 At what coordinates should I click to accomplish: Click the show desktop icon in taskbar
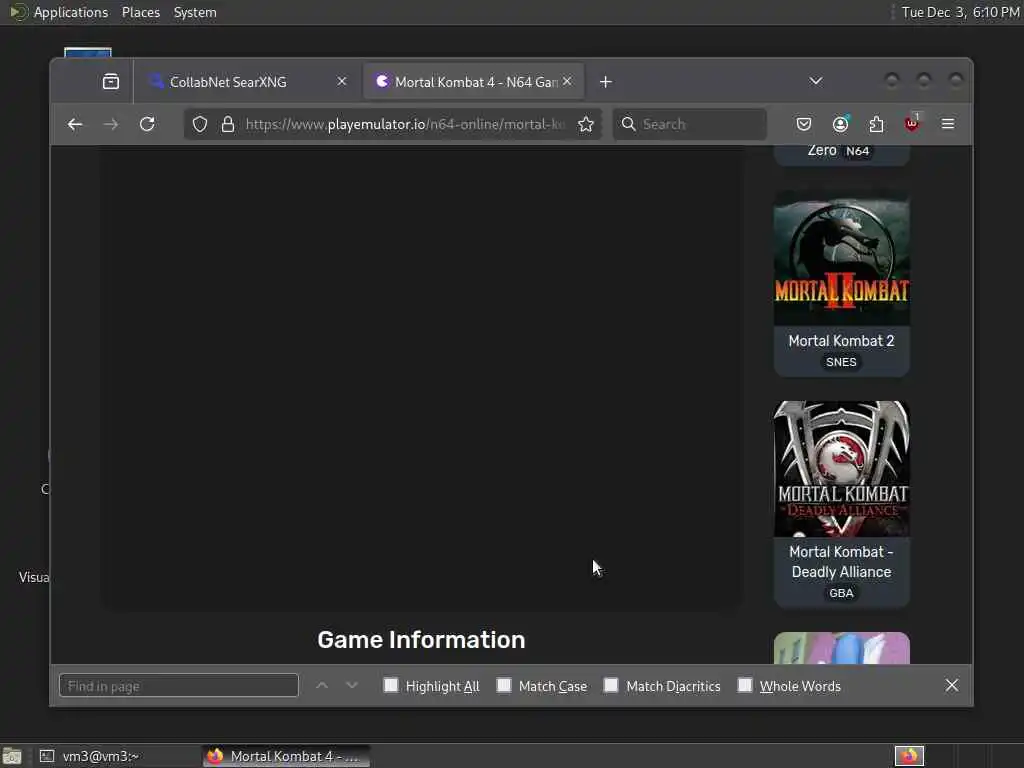pyautogui.click(x=12, y=757)
